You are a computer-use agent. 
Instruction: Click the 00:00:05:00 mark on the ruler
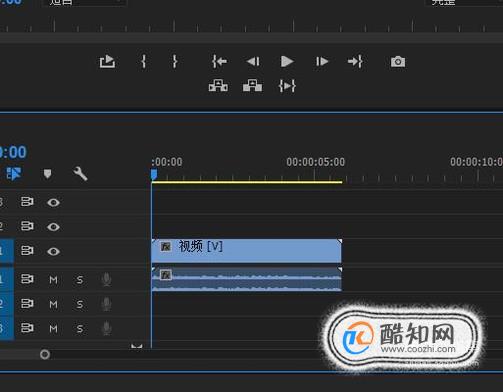click(x=315, y=162)
